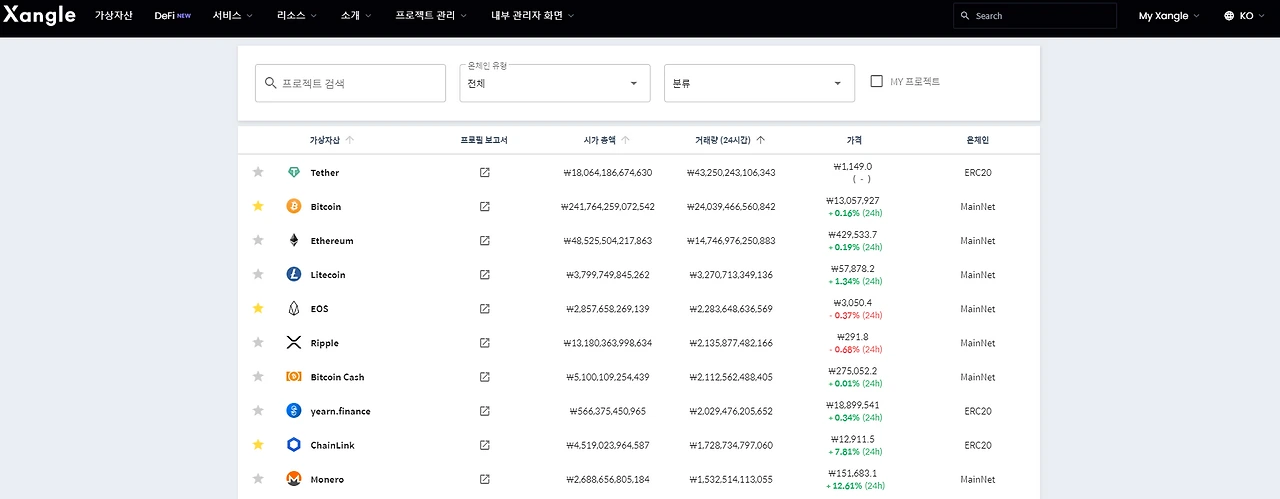Click the Ripple coin logo
Image resolution: width=1280 pixels, height=499 pixels.
click(294, 342)
